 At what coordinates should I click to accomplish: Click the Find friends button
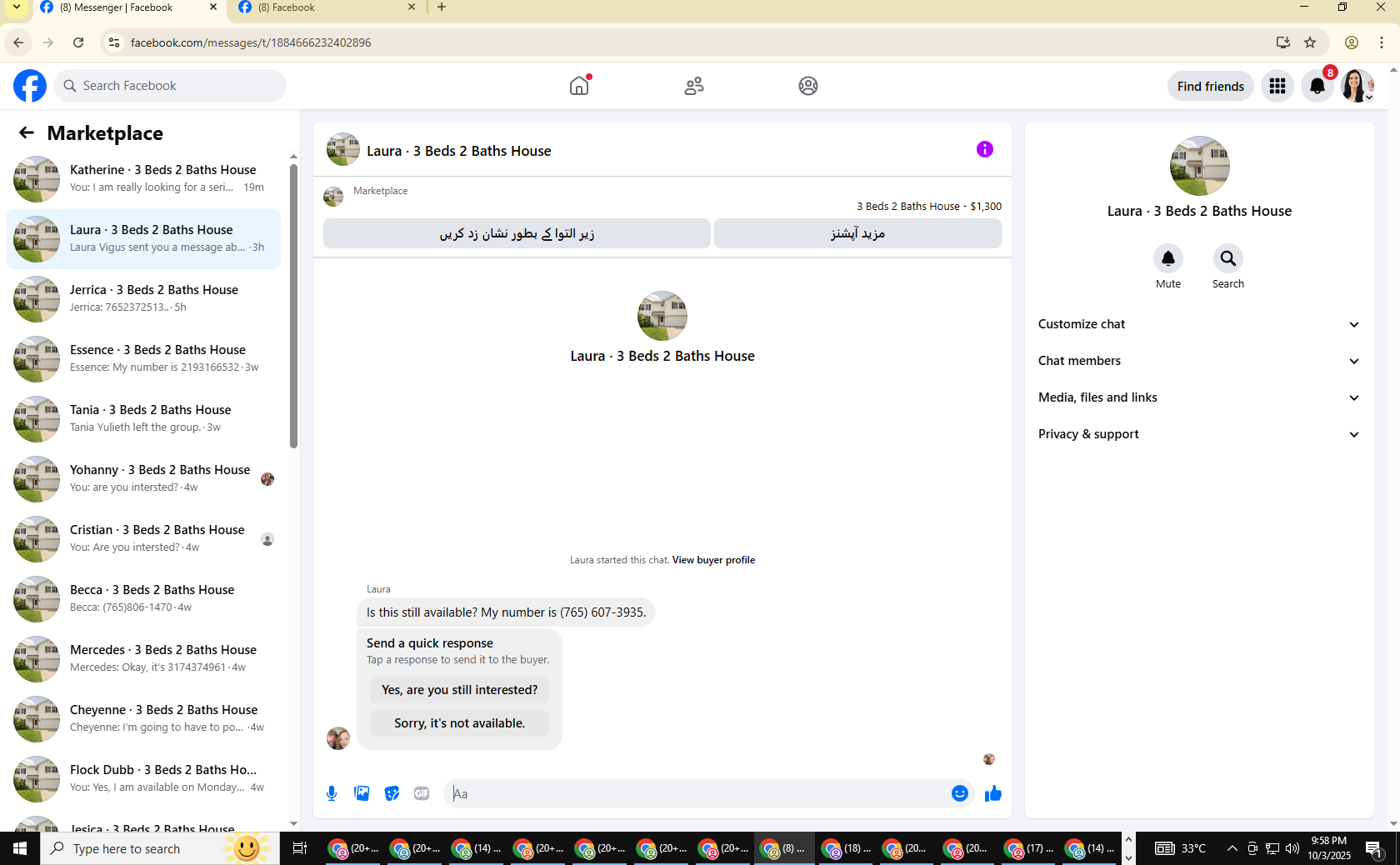[1210, 86]
